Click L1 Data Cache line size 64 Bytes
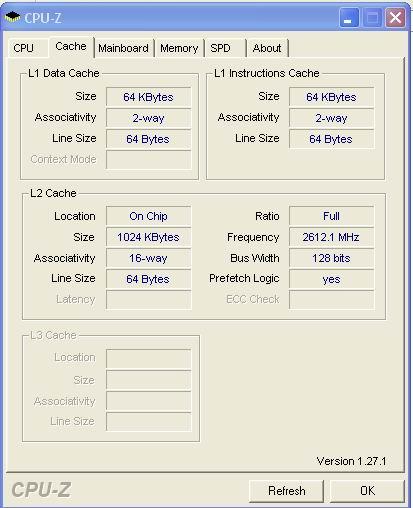413x508 pixels. (x=148, y=139)
